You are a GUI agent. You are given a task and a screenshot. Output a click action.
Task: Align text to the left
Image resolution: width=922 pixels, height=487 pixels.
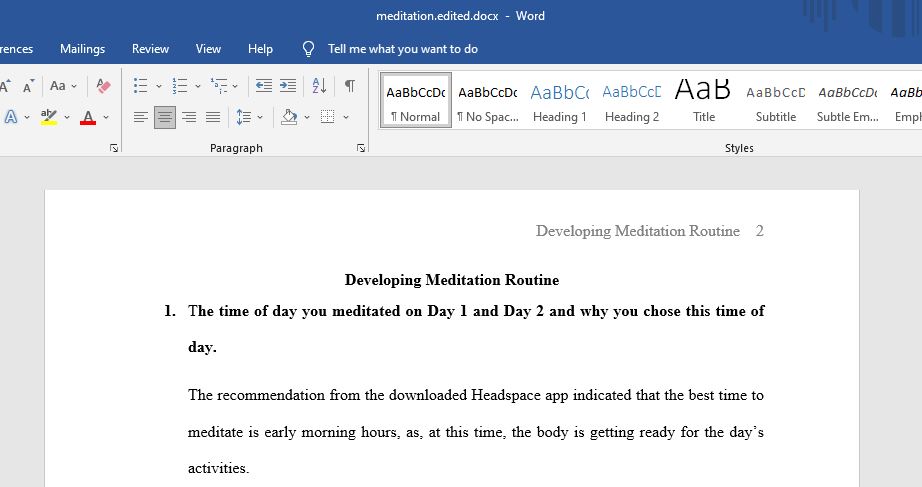[141, 117]
